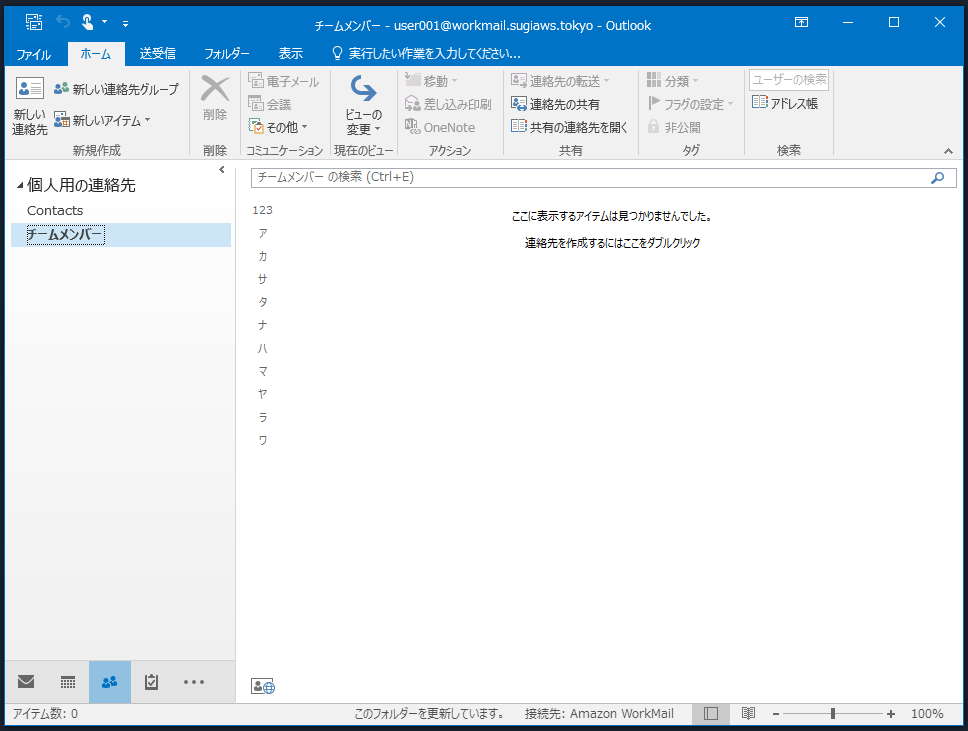Viewport: 968px width, 731px height.
Task: Create a new contact with 新しい連絡先
Action: click(30, 106)
